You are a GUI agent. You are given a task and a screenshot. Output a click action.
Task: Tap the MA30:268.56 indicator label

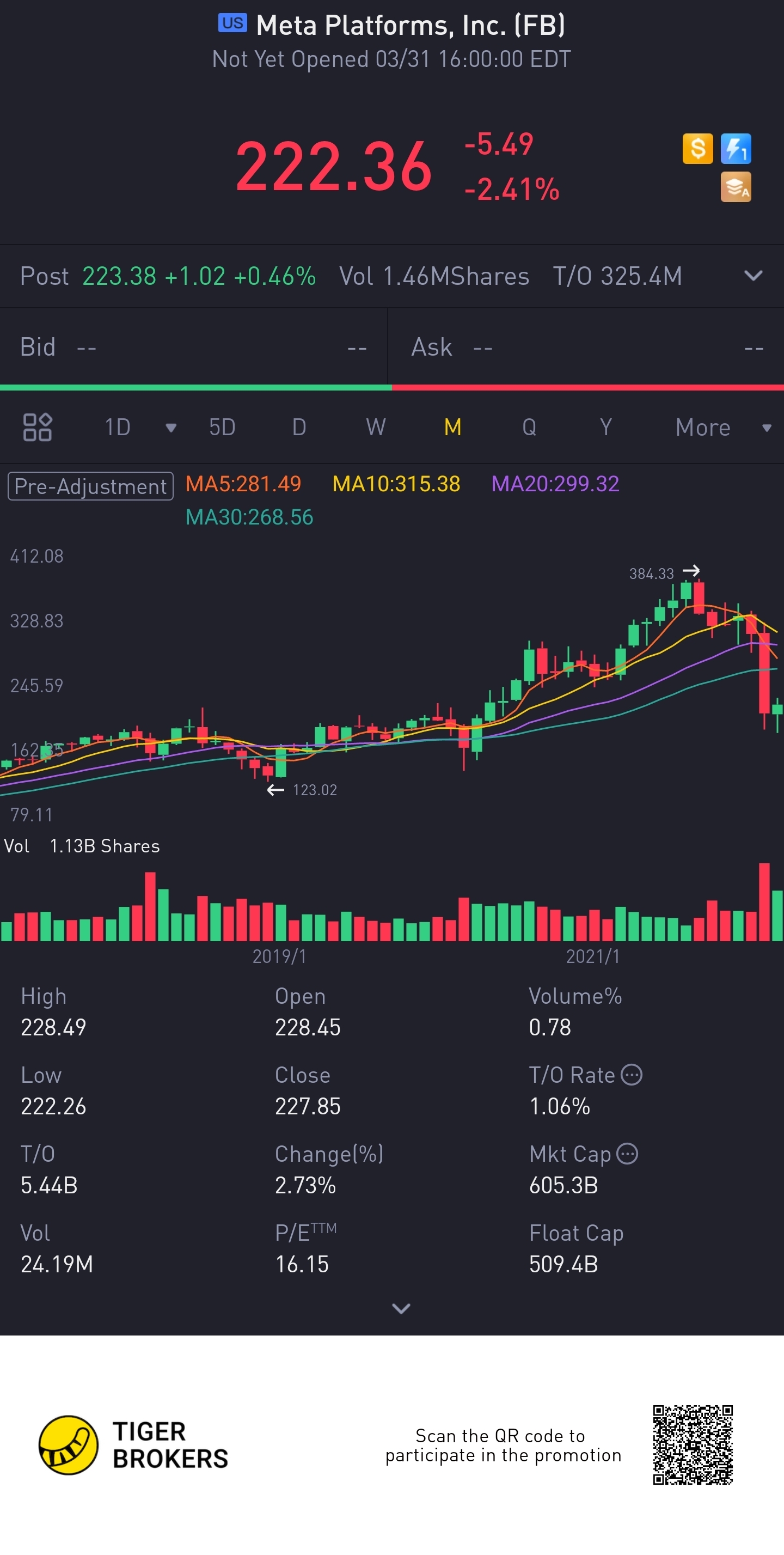[x=249, y=517]
